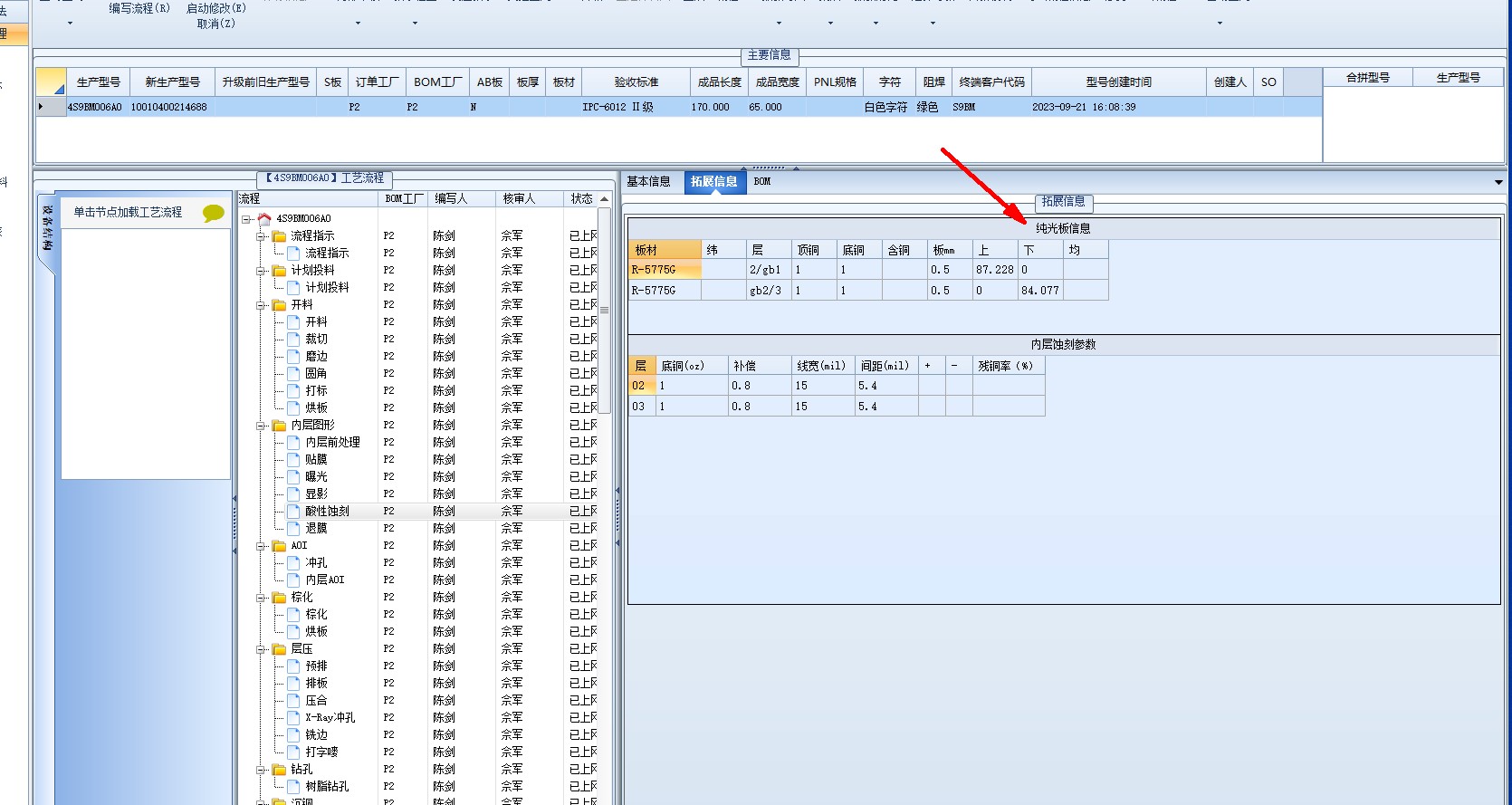The width and height of the screenshot is (1512, 805).
Task: Click the 生产型号 column header in main grid
Action: [x=98, y=81]
